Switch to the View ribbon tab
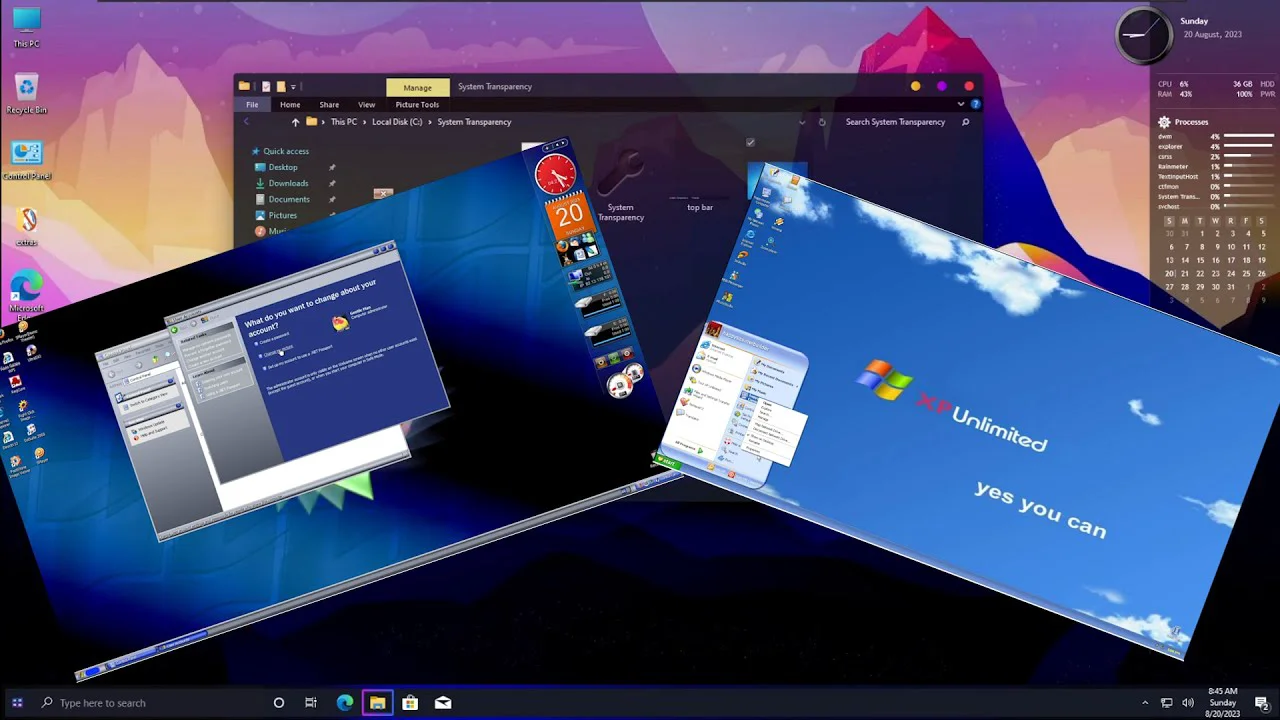Screen dimensions: 1280x720 [x=366, y=105]
